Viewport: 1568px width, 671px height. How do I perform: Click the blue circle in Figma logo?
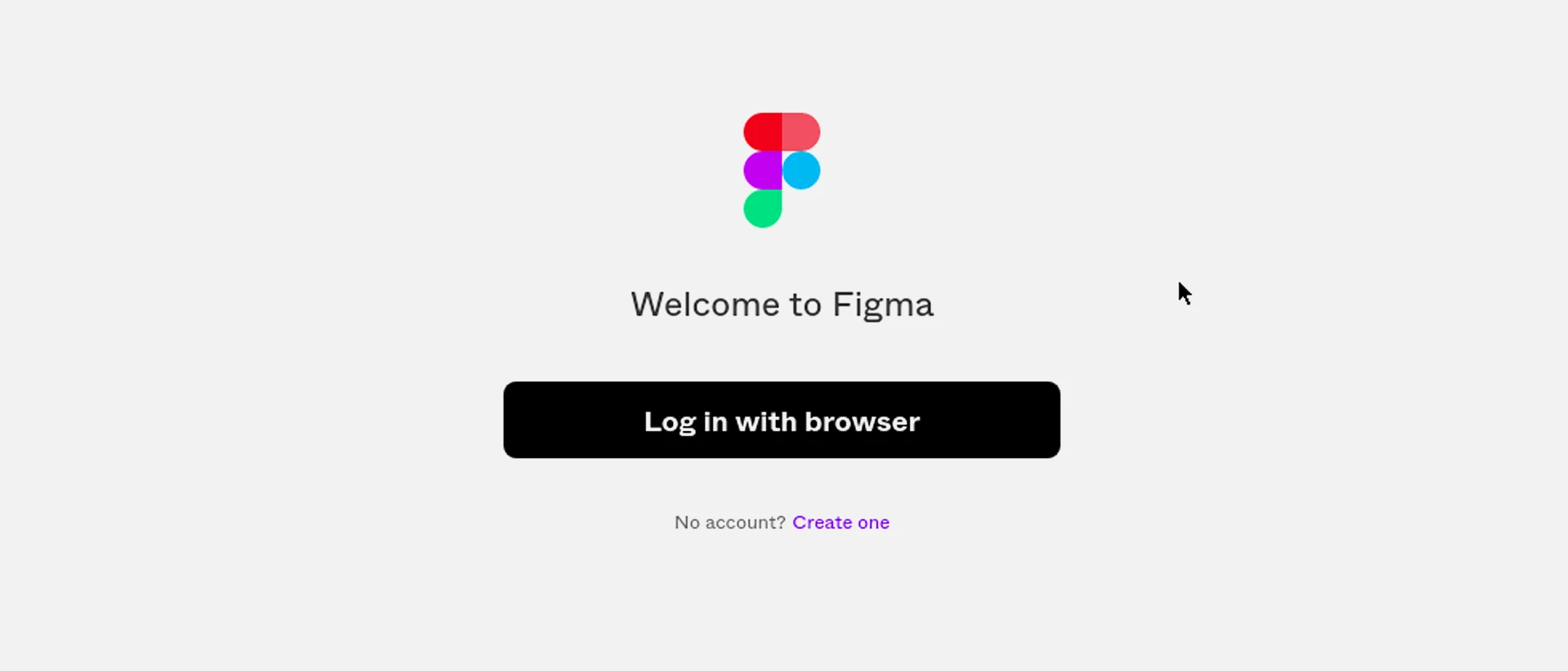801,170
